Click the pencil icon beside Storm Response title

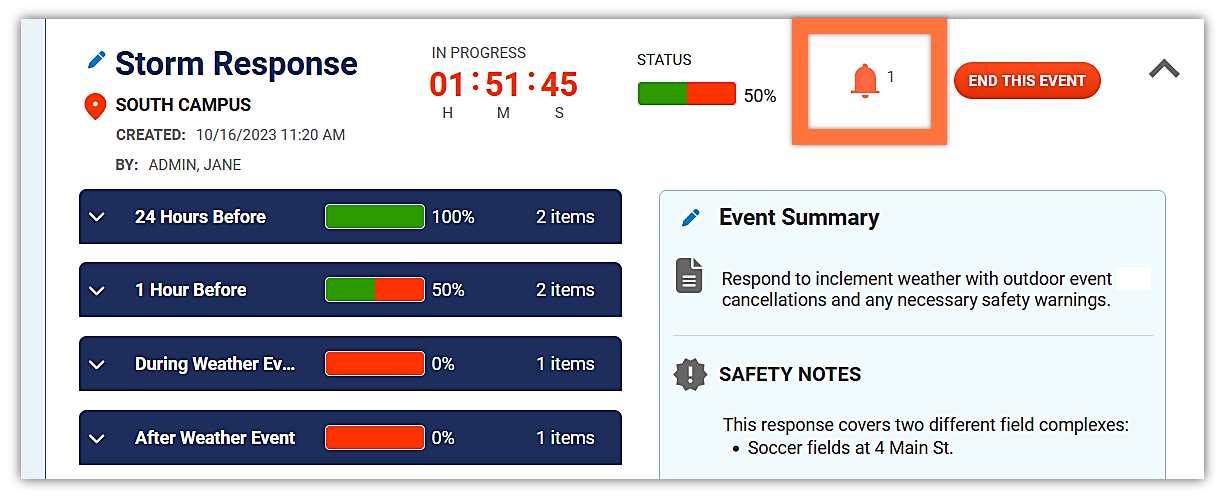(x=96, y=60)
